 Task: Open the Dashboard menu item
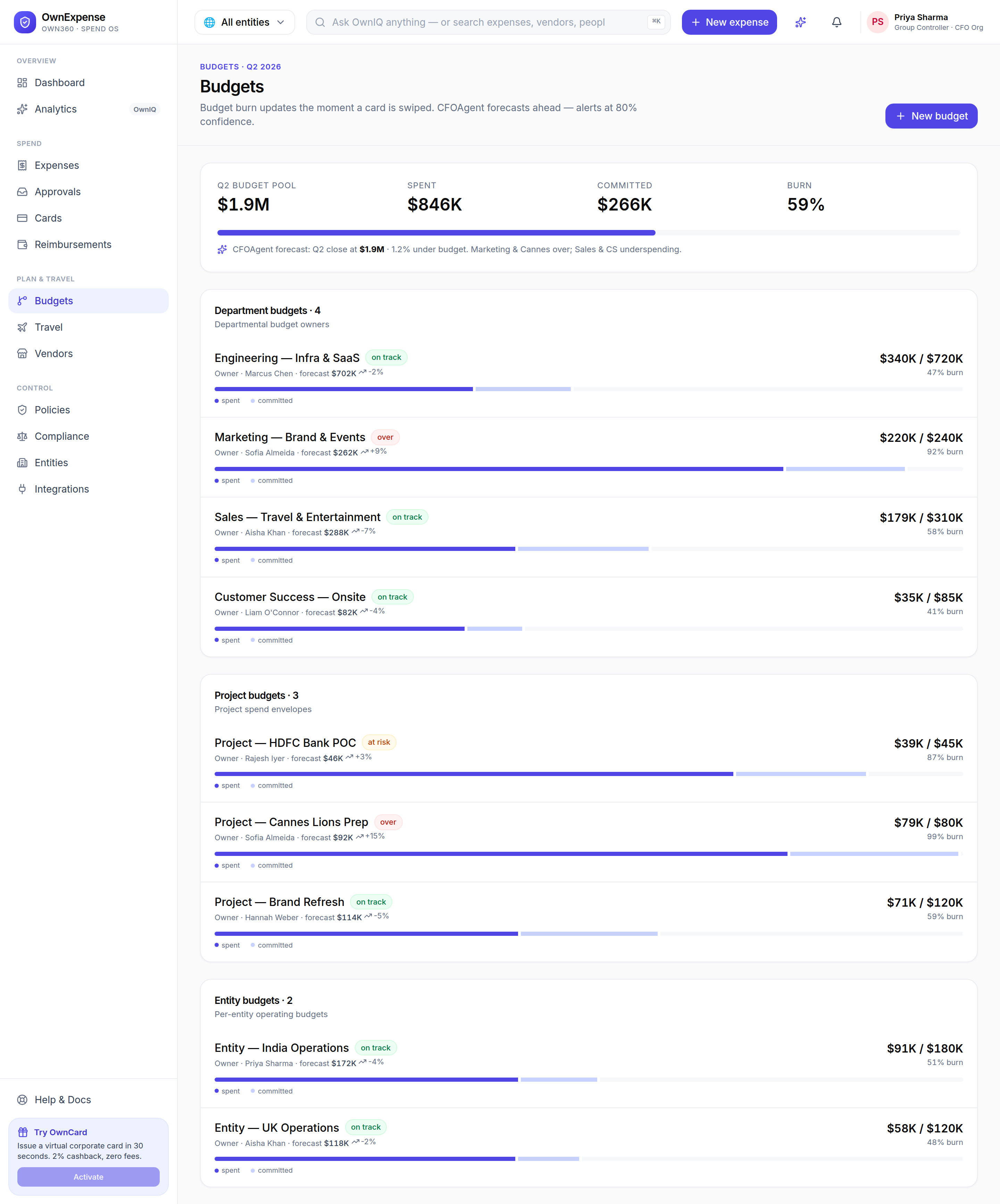tap(88, 83)
